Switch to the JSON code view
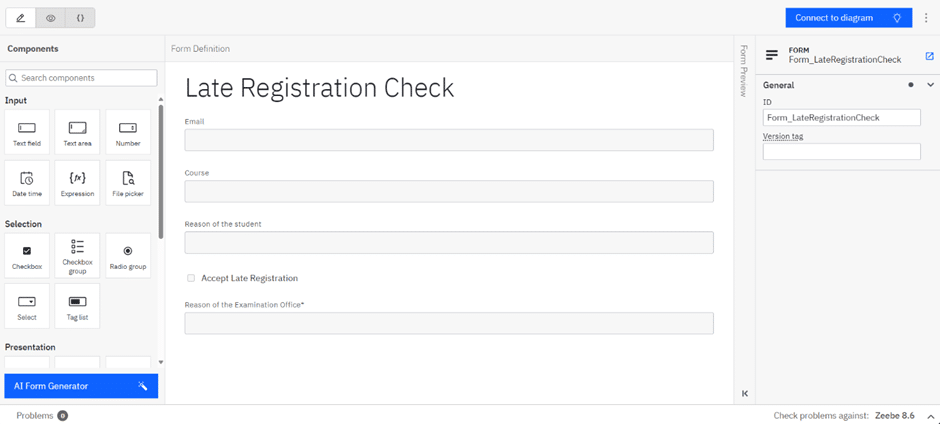940x424 pixels. point(80,18)
